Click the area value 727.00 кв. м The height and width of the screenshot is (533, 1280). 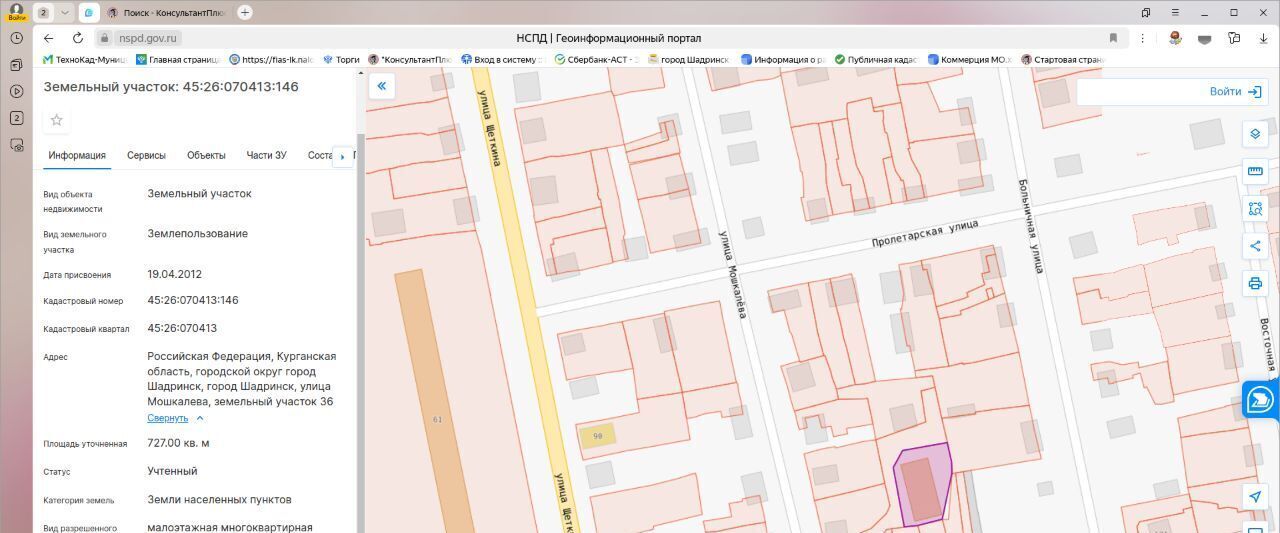178,443
